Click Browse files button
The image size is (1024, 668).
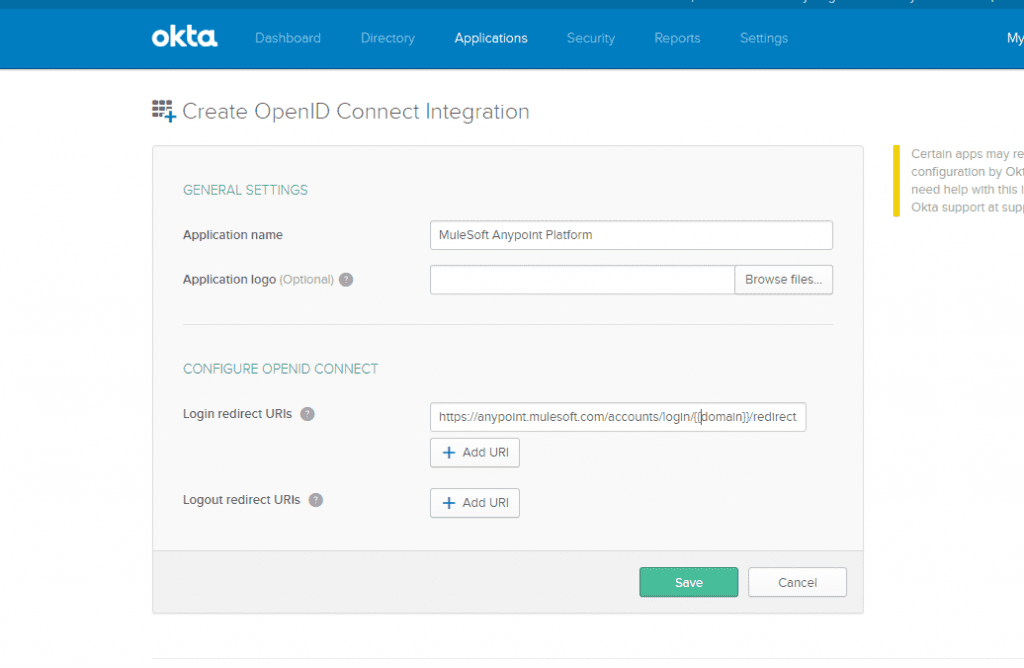tap(784, 279)
